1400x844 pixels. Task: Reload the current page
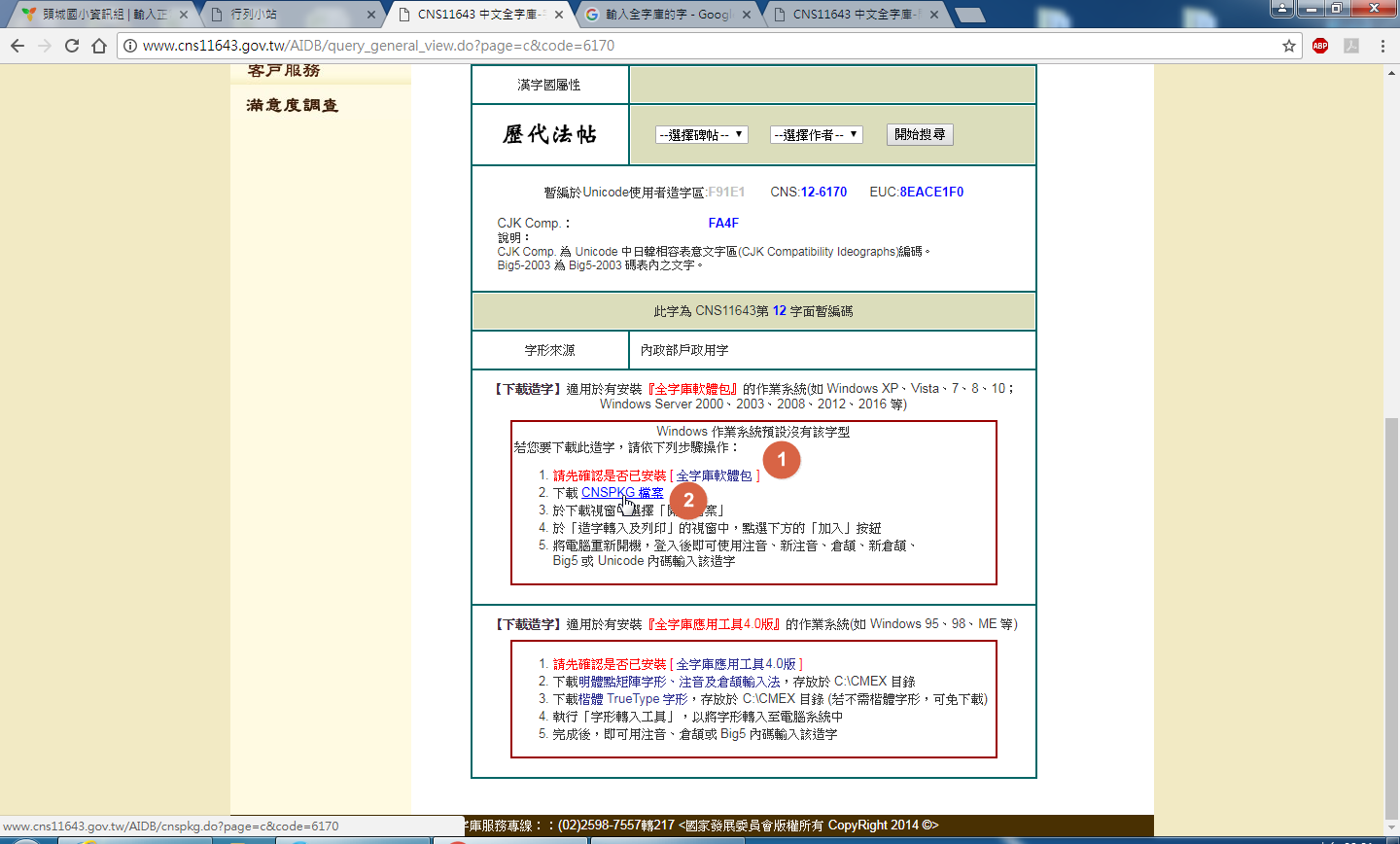[72, 46]
